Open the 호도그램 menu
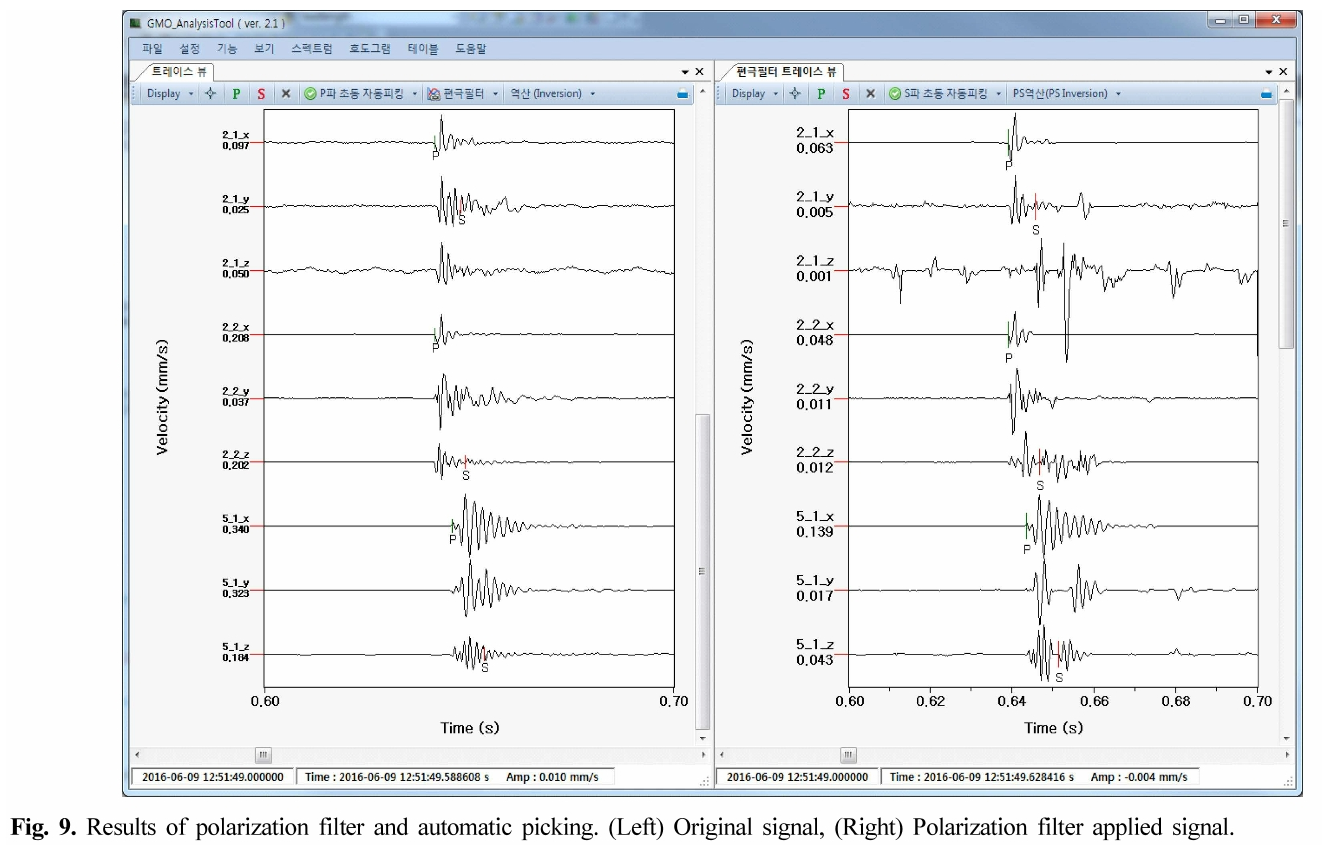The image size is (1322, 845). click(370, 48)
